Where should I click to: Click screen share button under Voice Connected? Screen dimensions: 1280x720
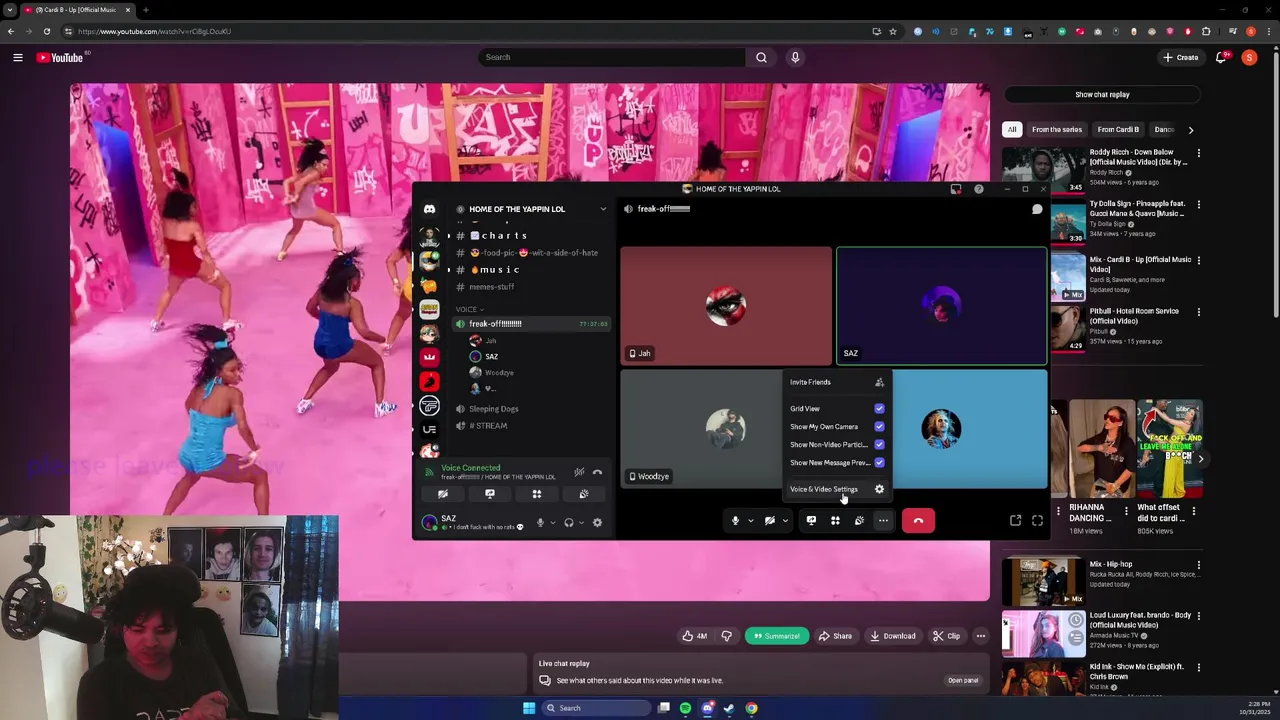coord(490,494)
